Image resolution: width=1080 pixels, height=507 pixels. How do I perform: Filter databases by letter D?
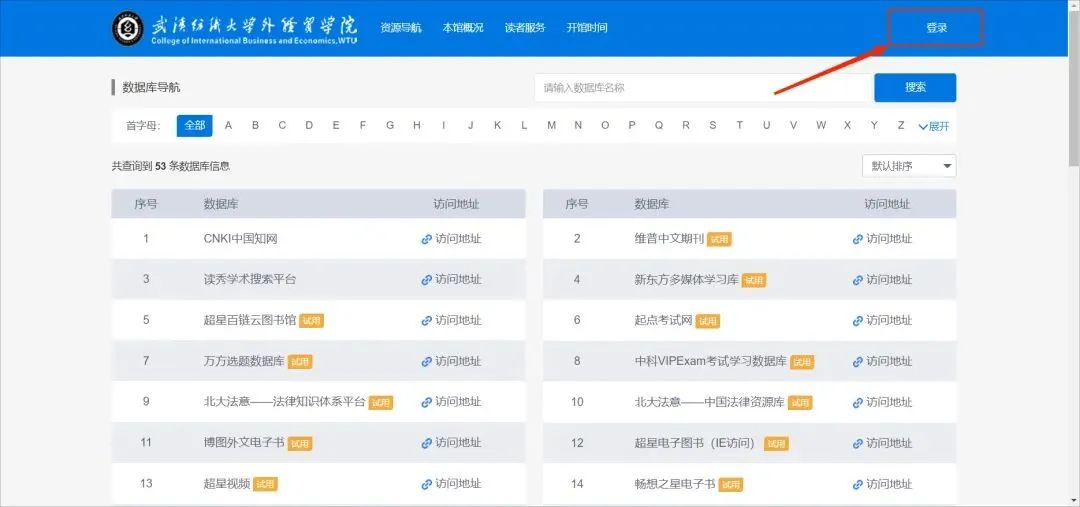click(309, 125)
